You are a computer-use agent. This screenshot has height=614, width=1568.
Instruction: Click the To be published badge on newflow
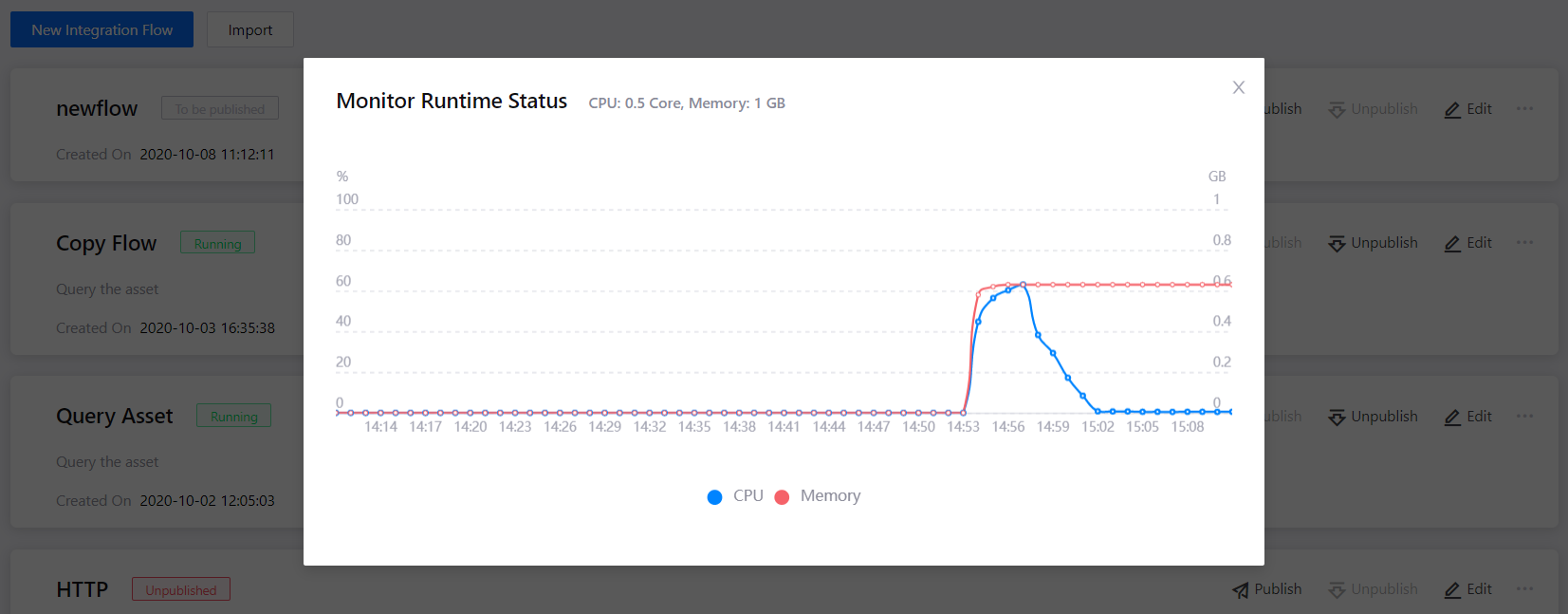pyautogui.click(x=219, y=107)
